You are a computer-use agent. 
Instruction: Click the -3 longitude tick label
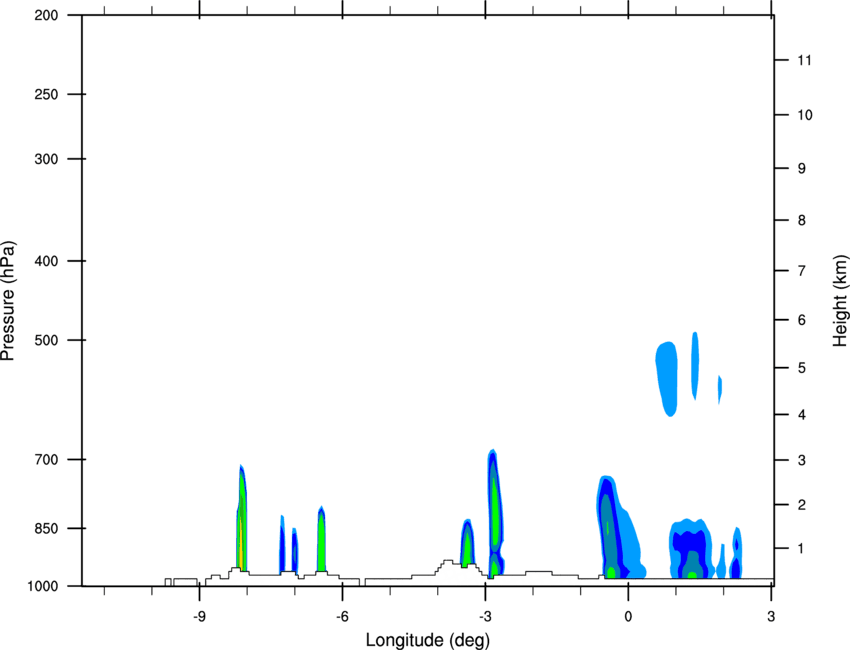pyautogui.click(x=485, y=616)
